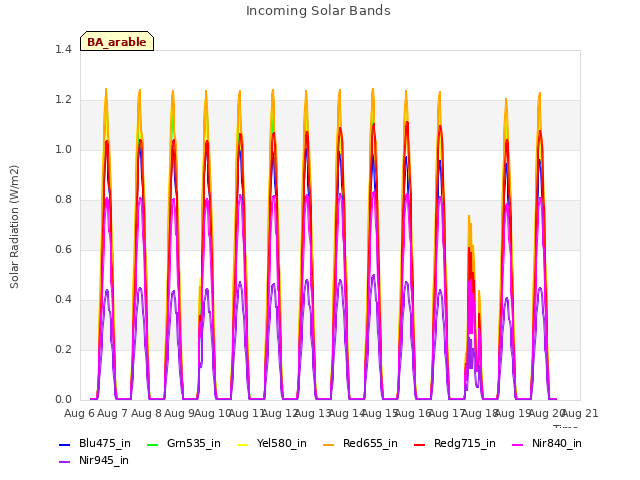640x480 pixels.
Task: Click the Aug 21 x-axis tick label
Action: pyautogui.click(x=580, y=413)
